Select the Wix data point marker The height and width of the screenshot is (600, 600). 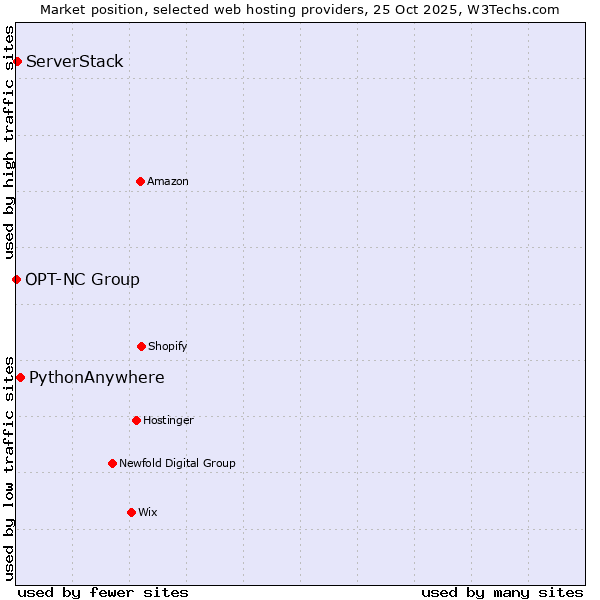131,512
